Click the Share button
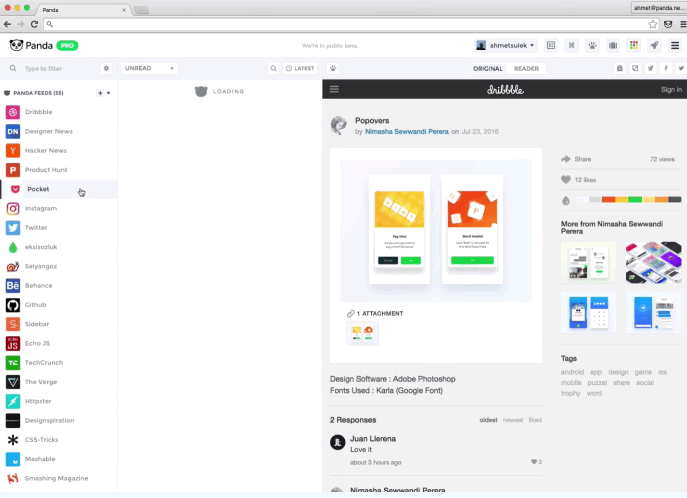Viewport: 687px width, 498px height. tap(576, 159)
